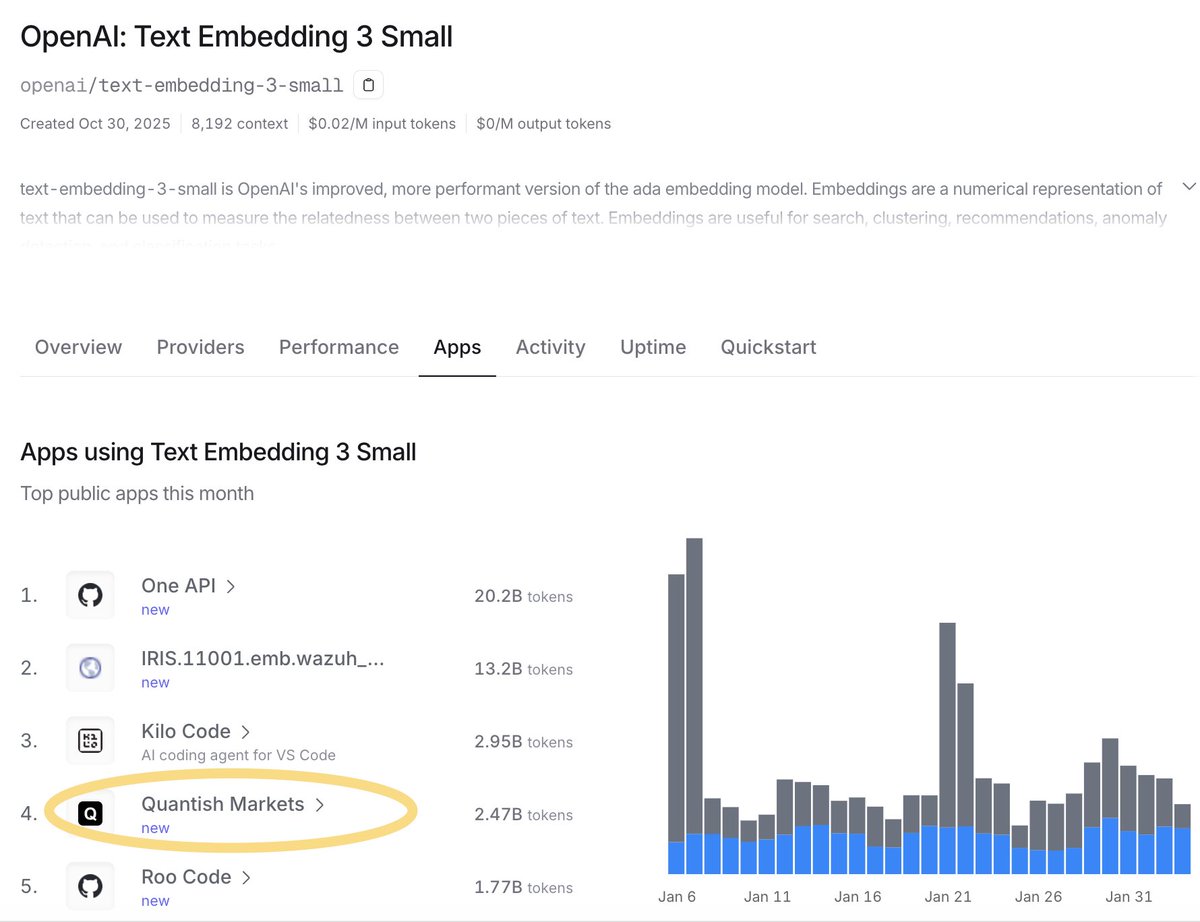The width and height of the screenshot is (1200, 922).
Task: Click the $0/M output tokens text
Action: coord(543,124)
